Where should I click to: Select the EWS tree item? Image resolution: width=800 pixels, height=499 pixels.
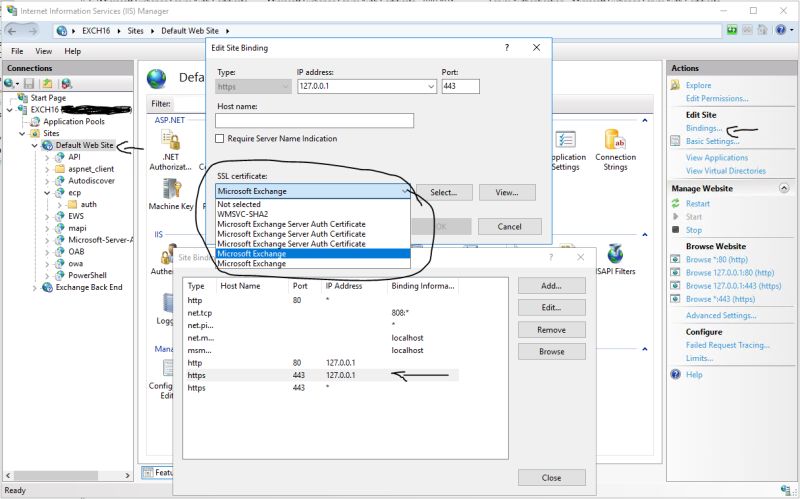coord(76,216)
